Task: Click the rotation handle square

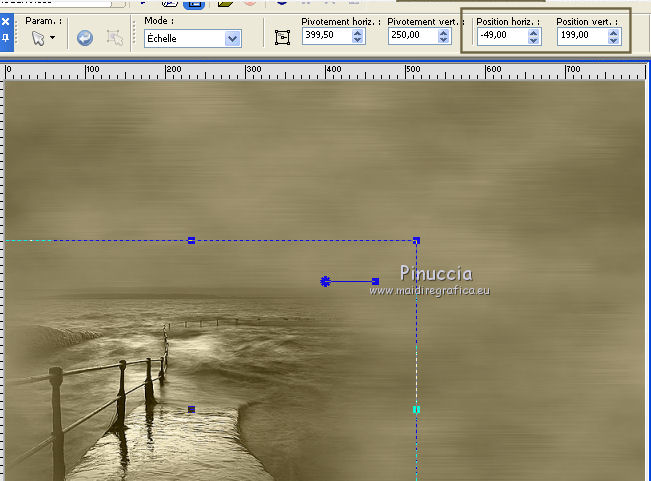Action: pyautogui.click(x=375, y=281)
